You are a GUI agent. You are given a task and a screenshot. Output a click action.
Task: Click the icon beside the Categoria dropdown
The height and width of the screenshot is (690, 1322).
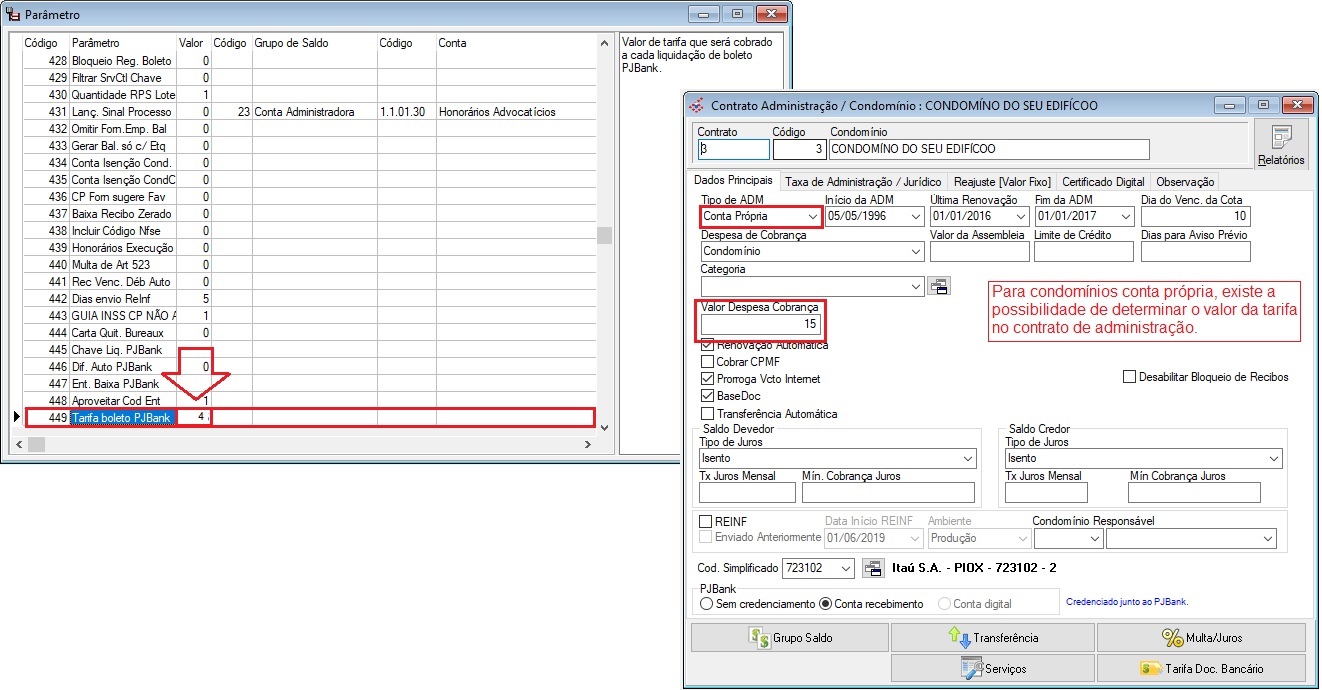click(939, 287)
